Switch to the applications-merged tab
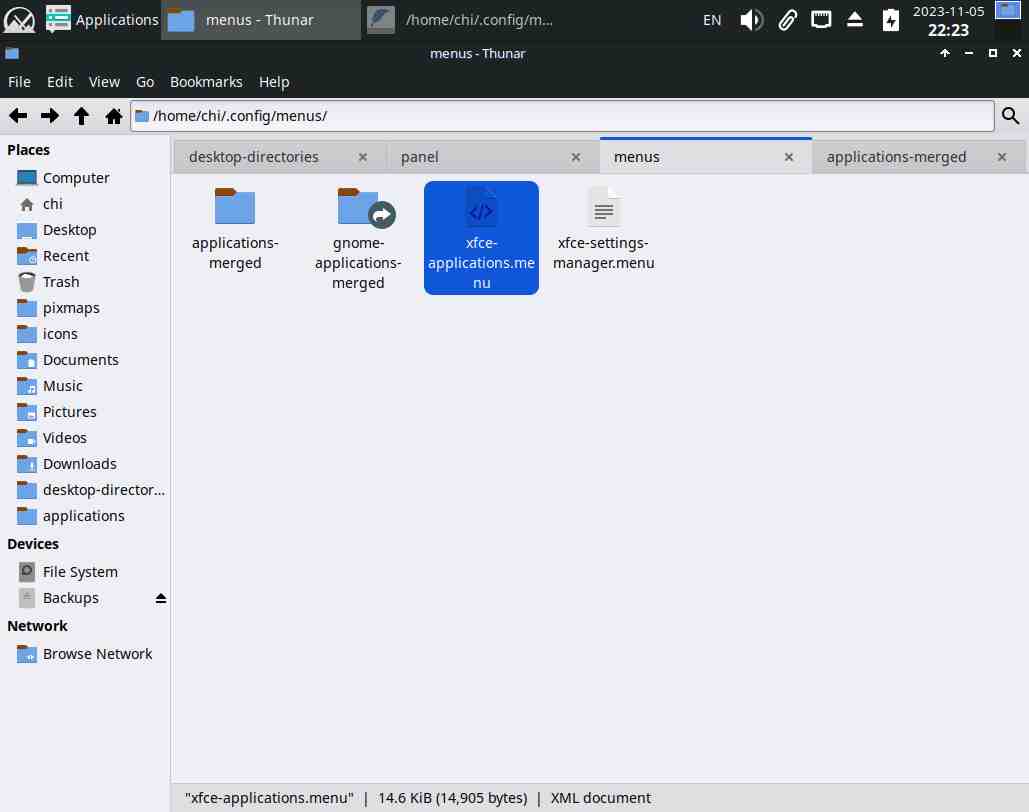This screenshot has width=1029, height=812. 897,157
